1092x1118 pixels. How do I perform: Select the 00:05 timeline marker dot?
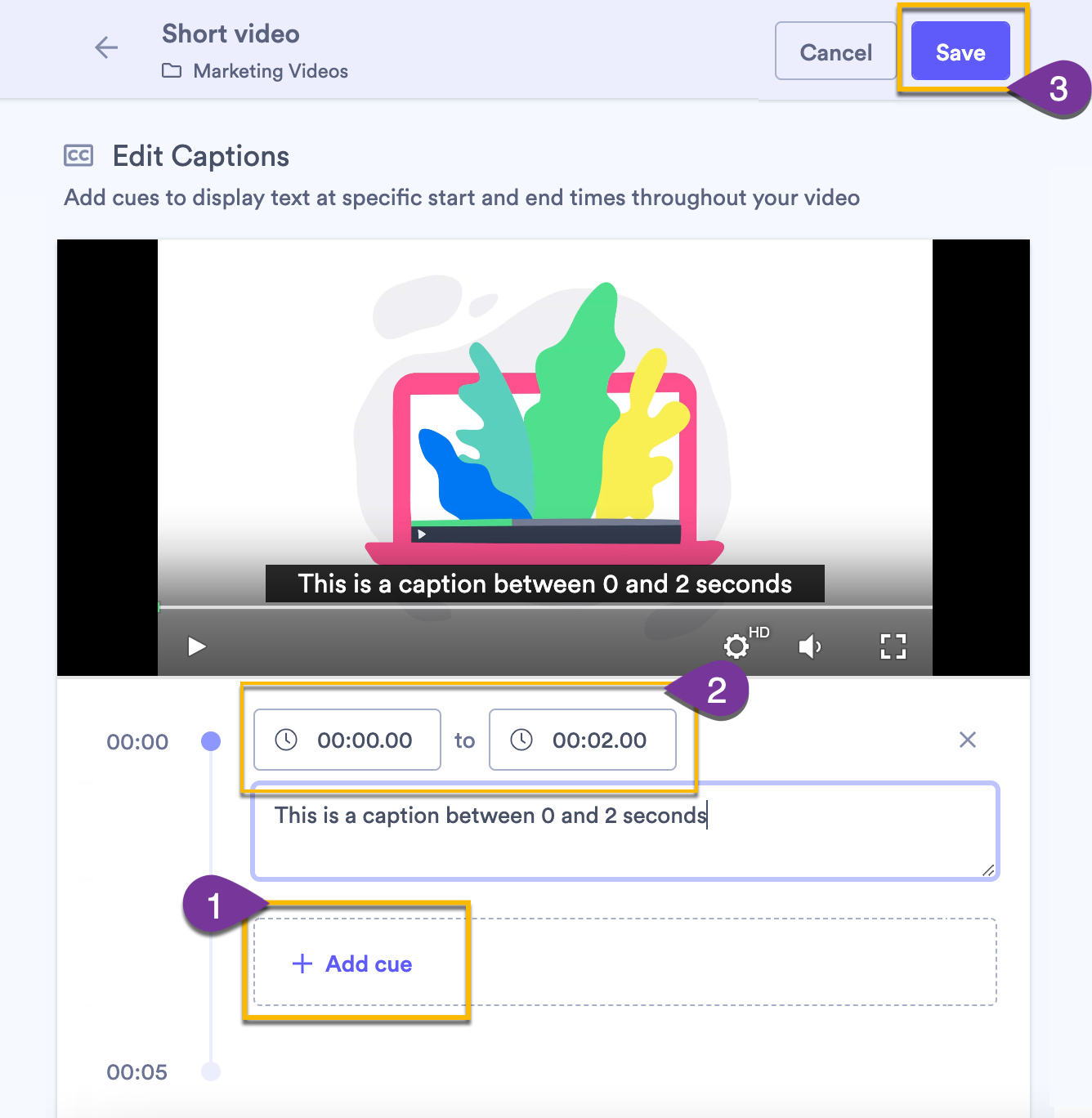pyautogui.click(x=211, y=1071)
